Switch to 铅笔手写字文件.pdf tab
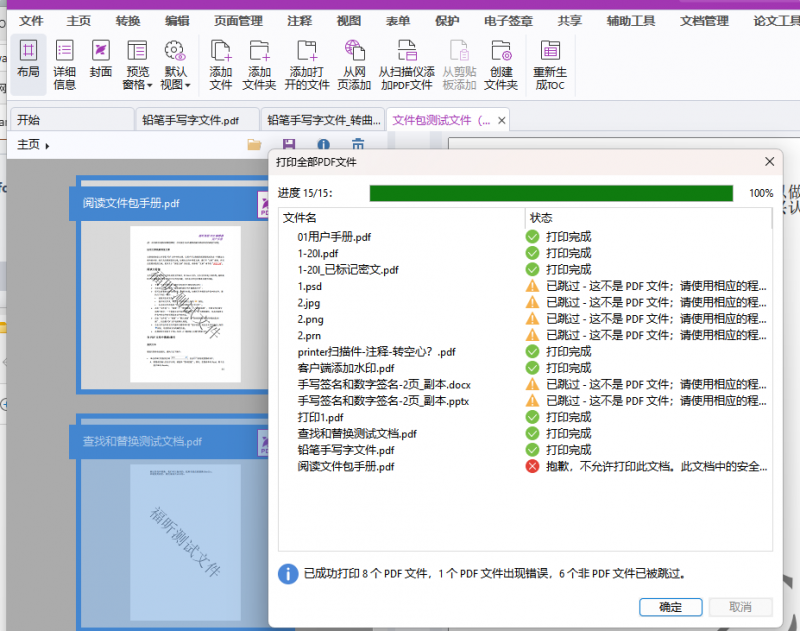 coord(190,120)
